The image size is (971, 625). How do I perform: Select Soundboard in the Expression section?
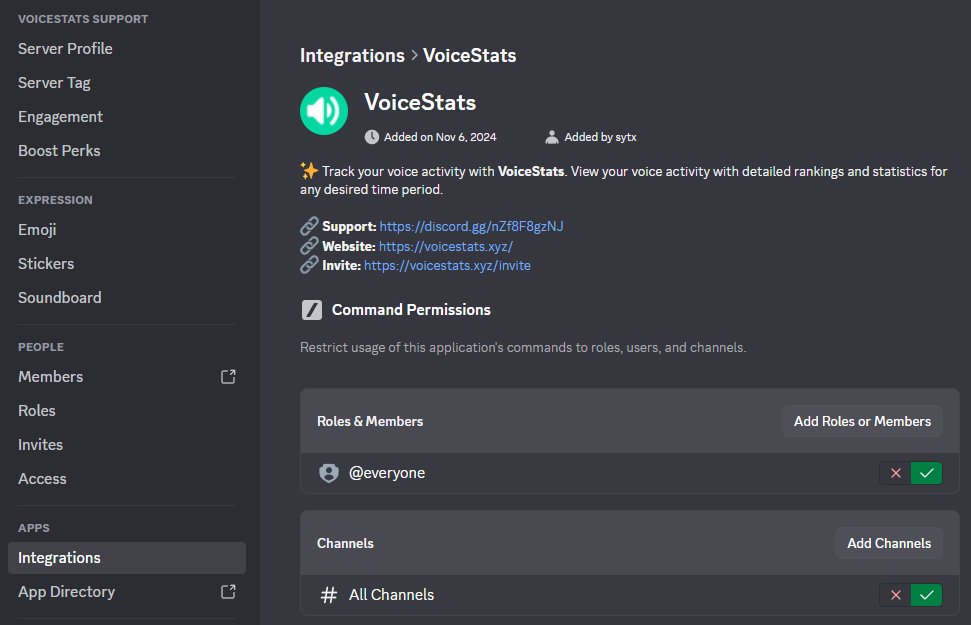(59, 298)
